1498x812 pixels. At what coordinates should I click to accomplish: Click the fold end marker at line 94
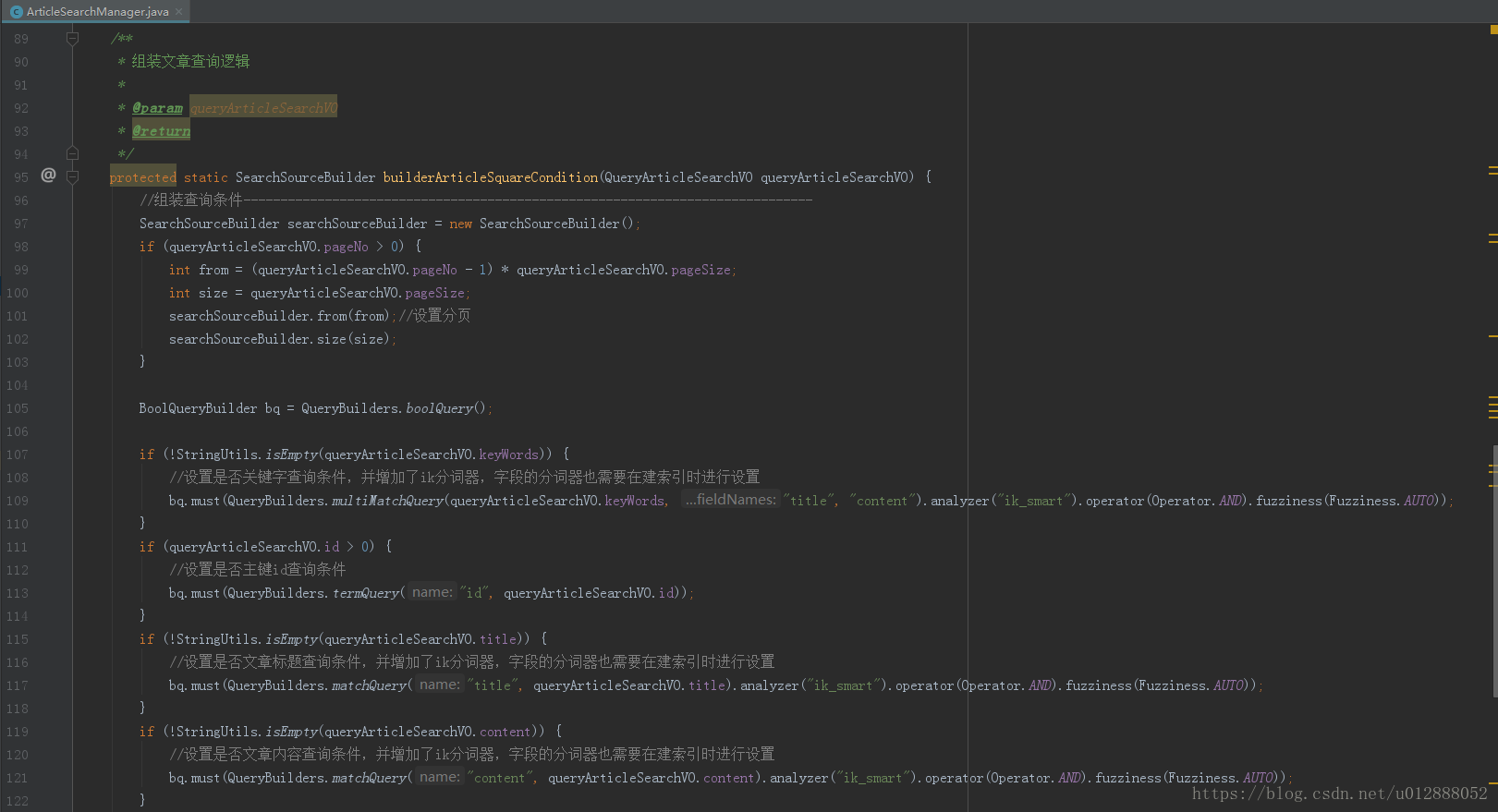(x=72, y=153)
